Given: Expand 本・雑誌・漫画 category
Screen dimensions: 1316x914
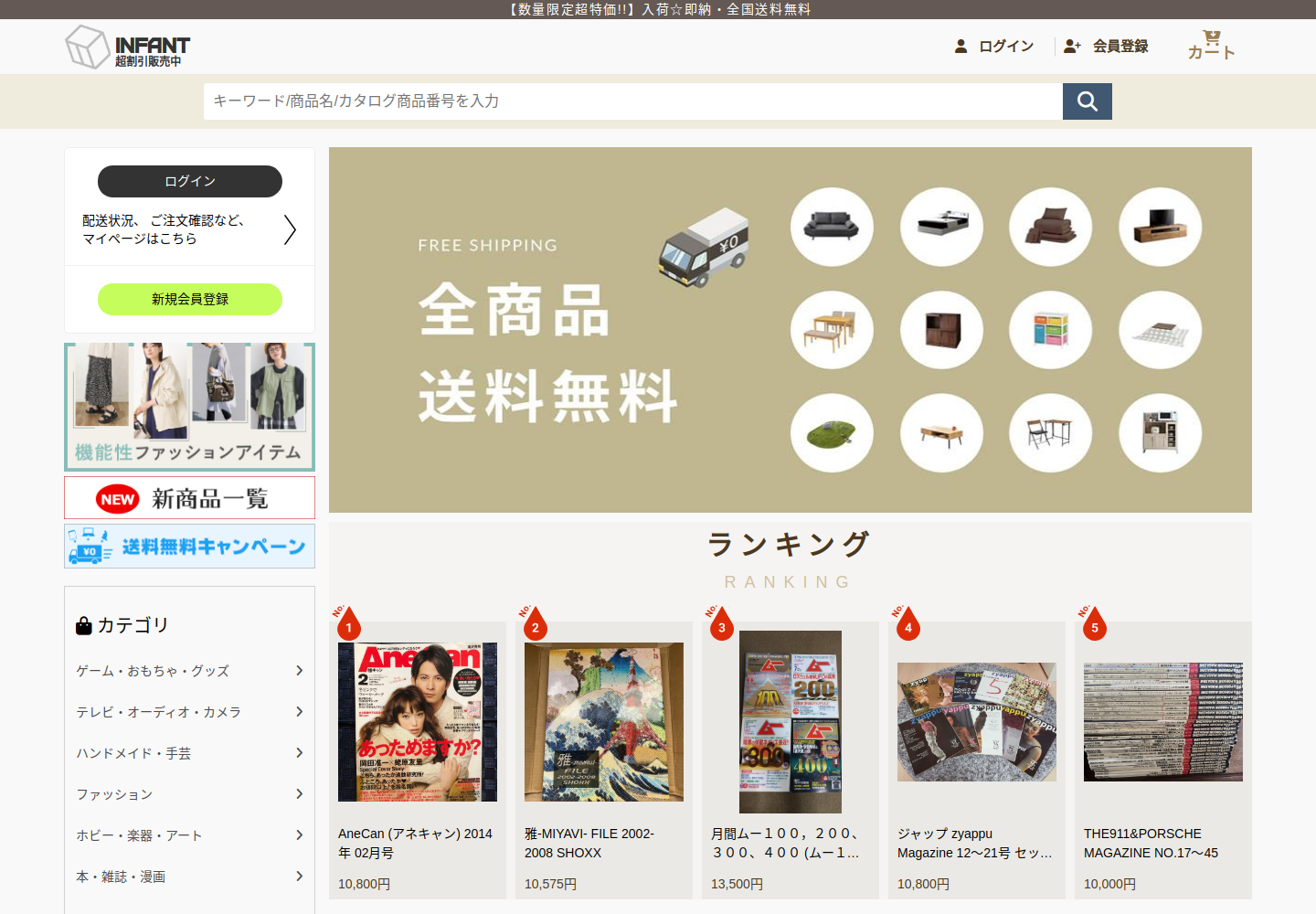Looking at the screenshot, I should click(x=190, y=877).
